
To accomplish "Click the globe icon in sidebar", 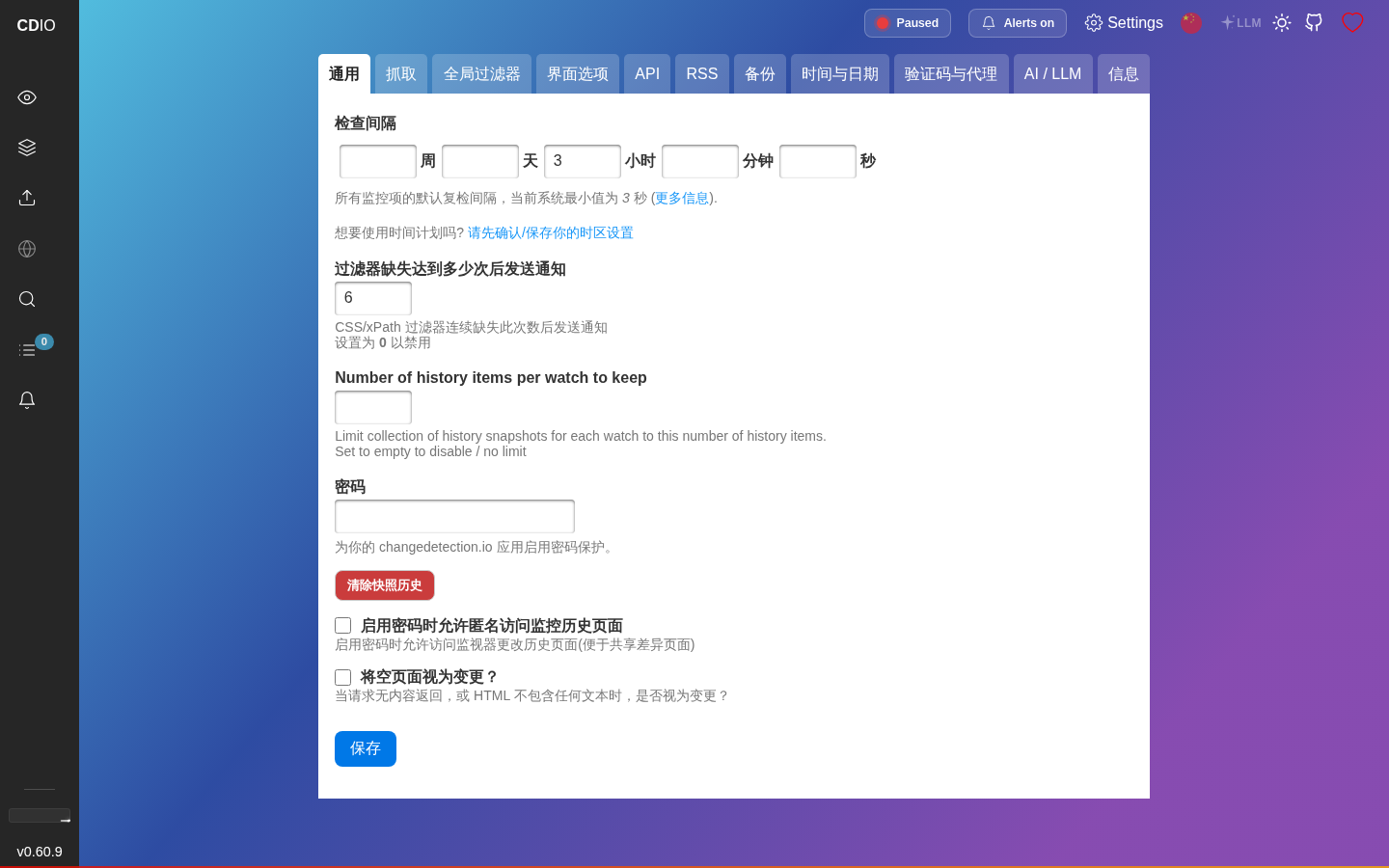I will (27, 249).
